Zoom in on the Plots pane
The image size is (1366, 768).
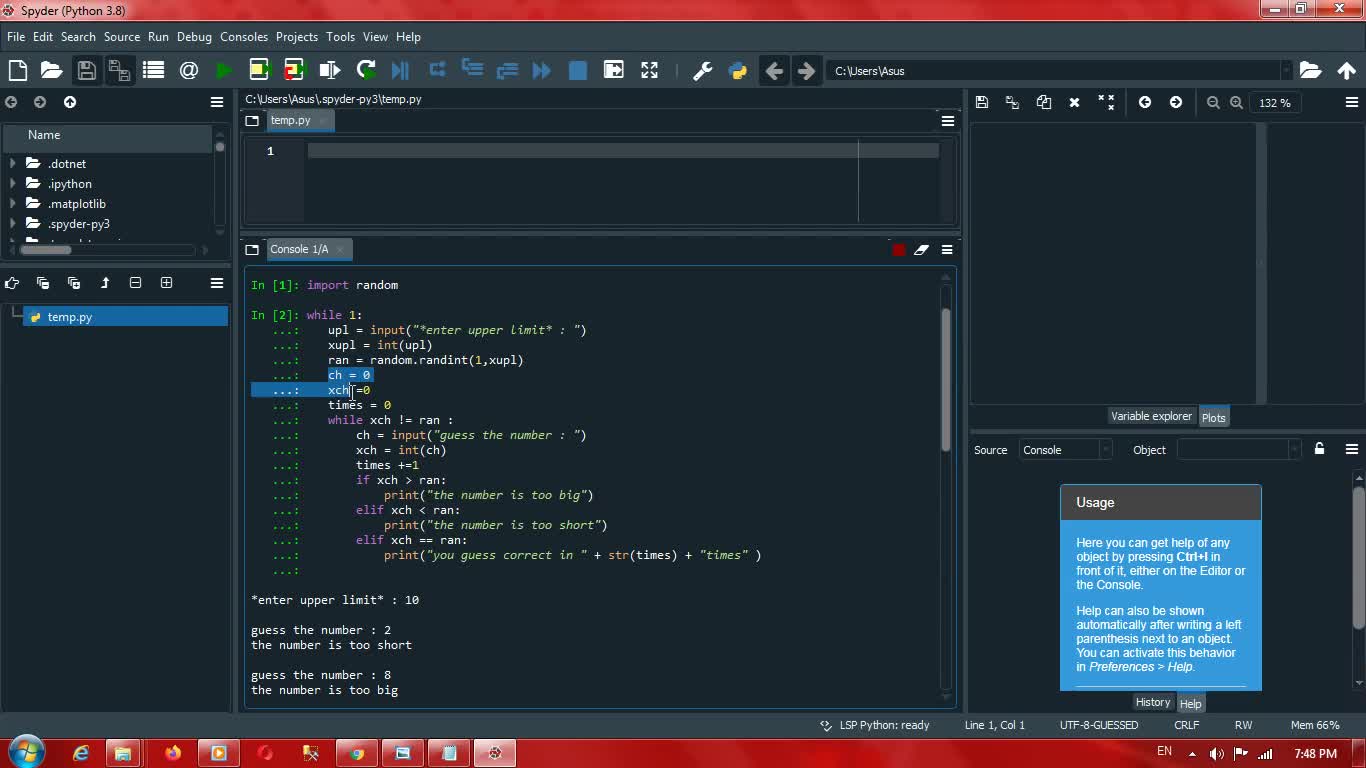(1236, 103)
